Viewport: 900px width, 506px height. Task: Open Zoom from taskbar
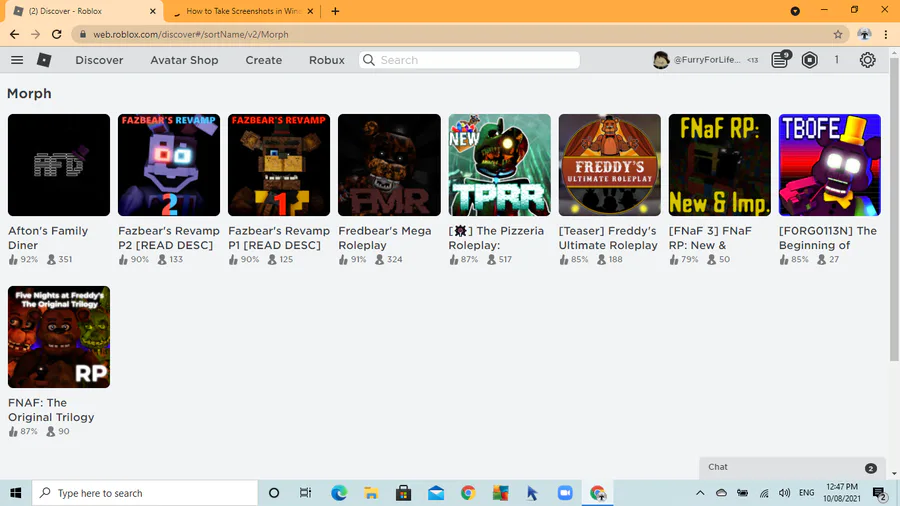click(565, 493)
